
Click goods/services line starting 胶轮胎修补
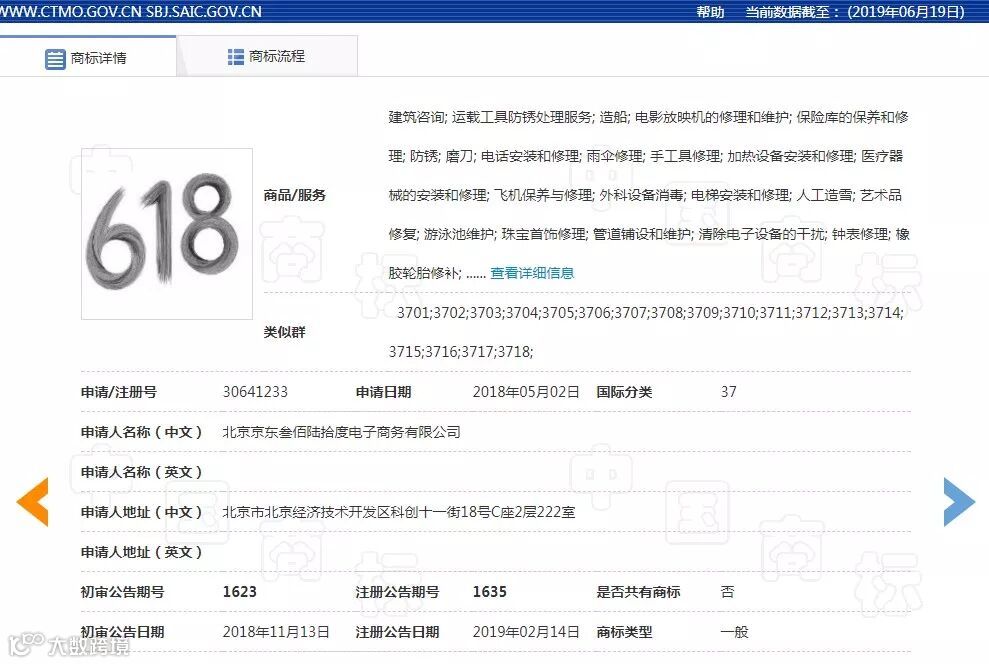[437, 273]
